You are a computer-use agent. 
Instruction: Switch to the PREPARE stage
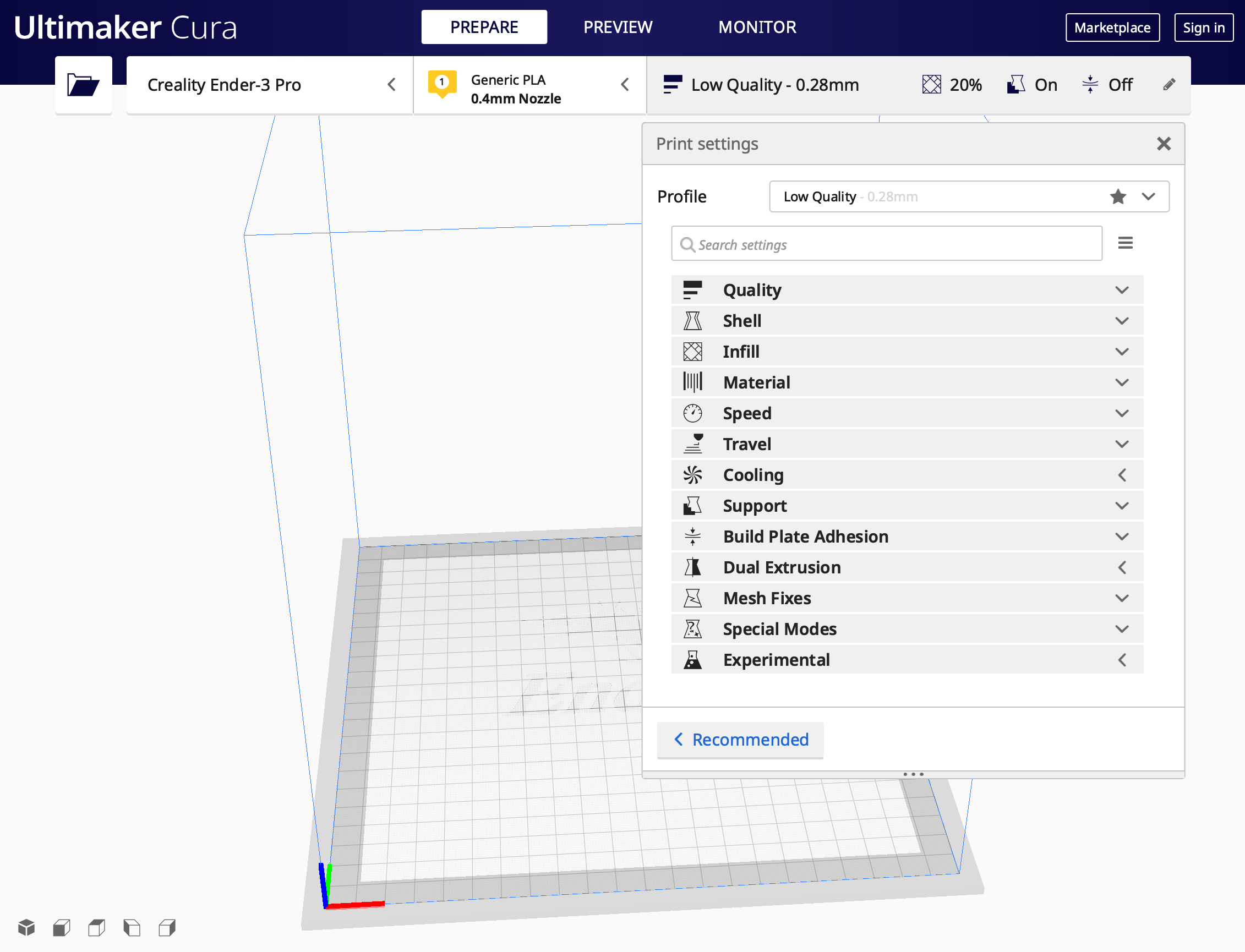coord(484,26)
